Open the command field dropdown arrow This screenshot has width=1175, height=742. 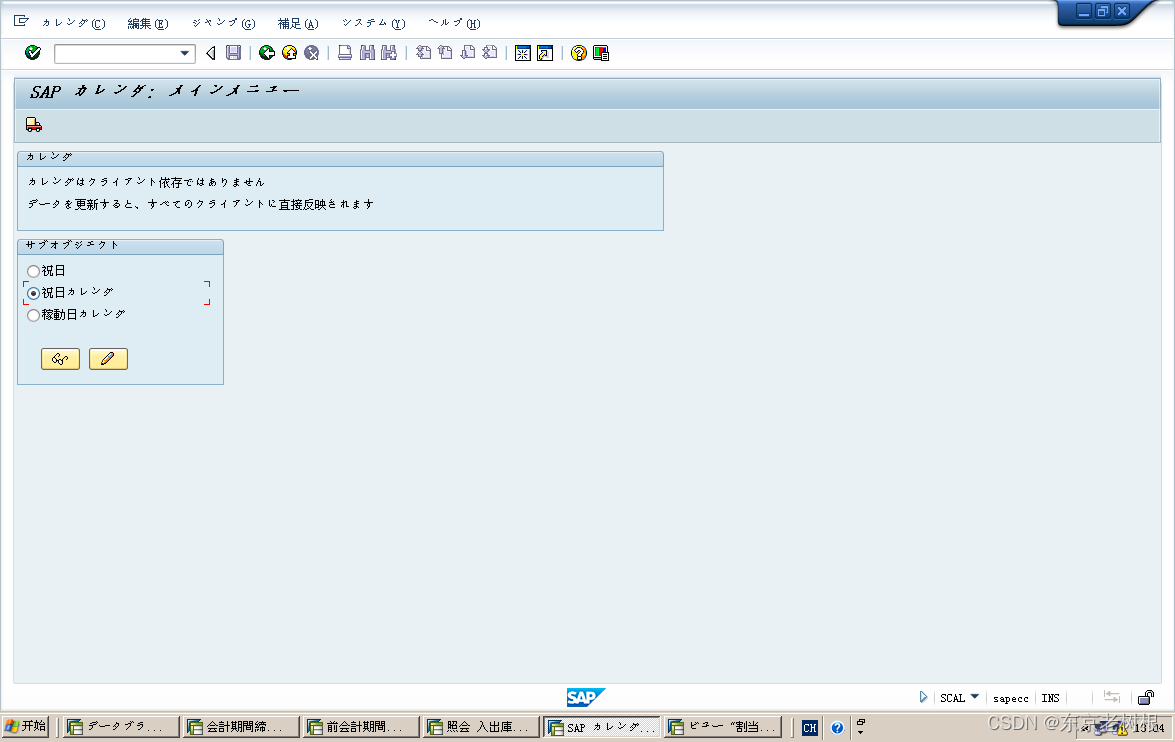pyautogui.click(x=184, y=53)
